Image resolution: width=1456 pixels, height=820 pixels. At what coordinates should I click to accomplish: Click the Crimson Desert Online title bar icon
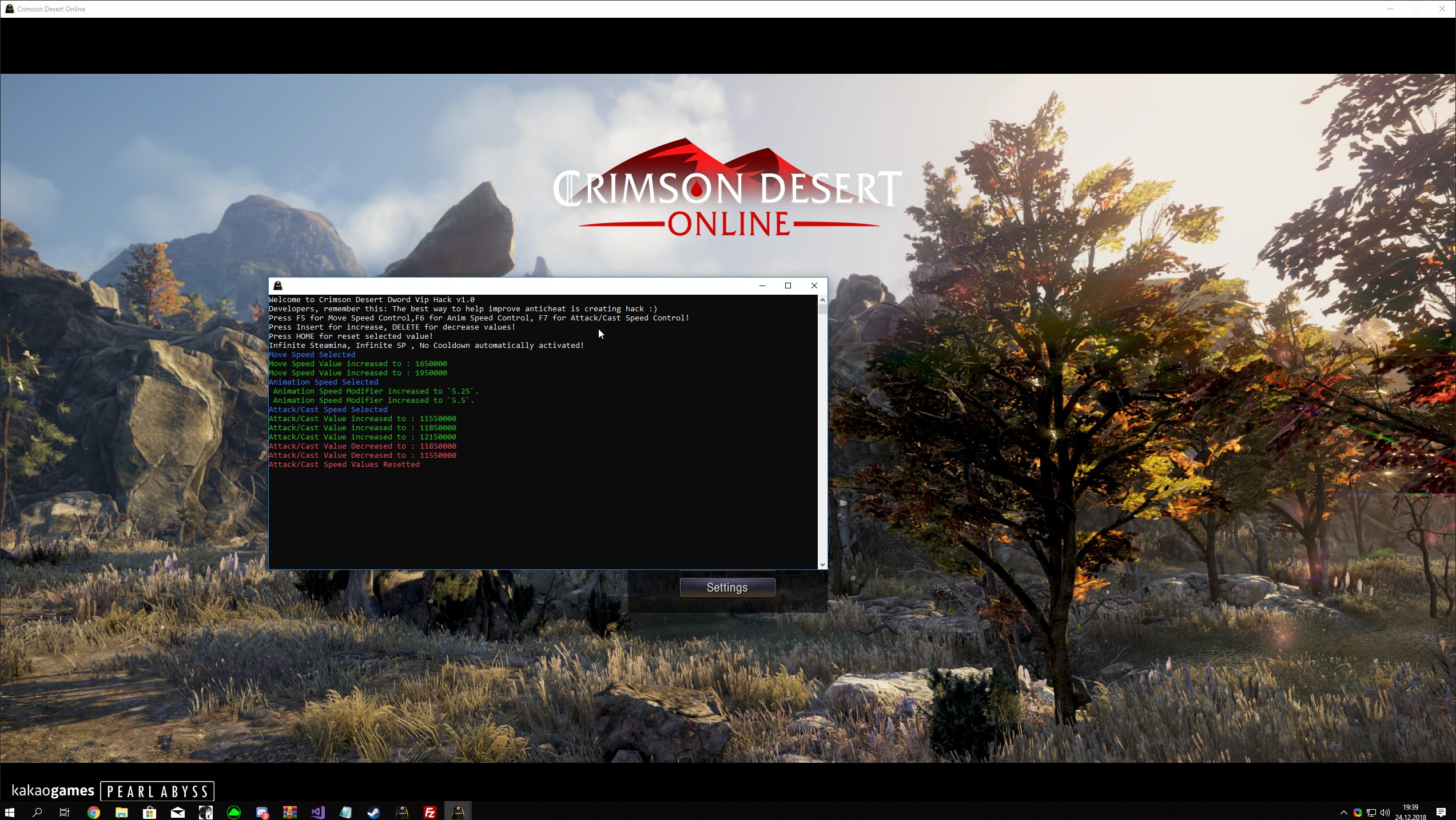(9, 9)
